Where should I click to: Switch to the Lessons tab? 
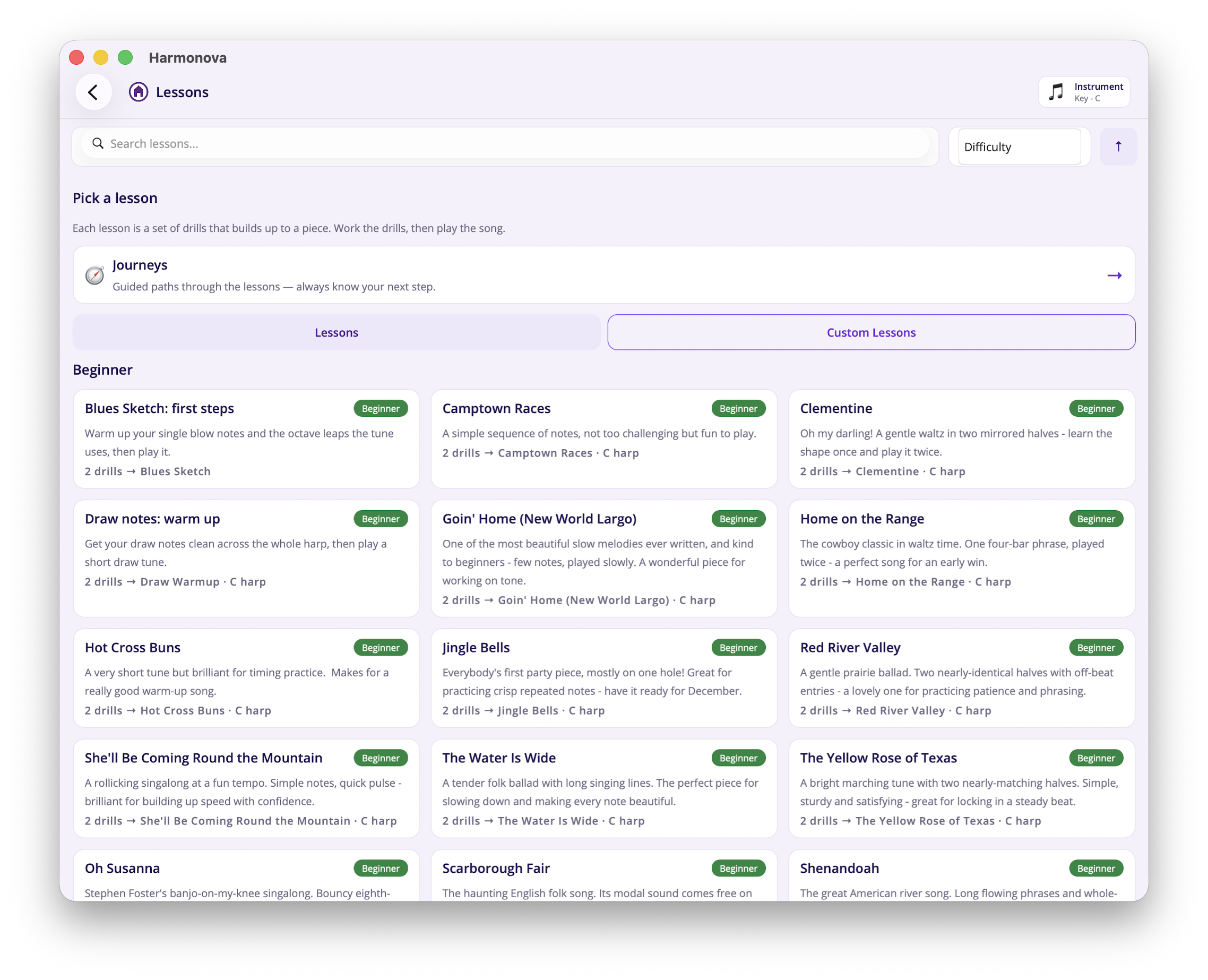tap(336, 332)
